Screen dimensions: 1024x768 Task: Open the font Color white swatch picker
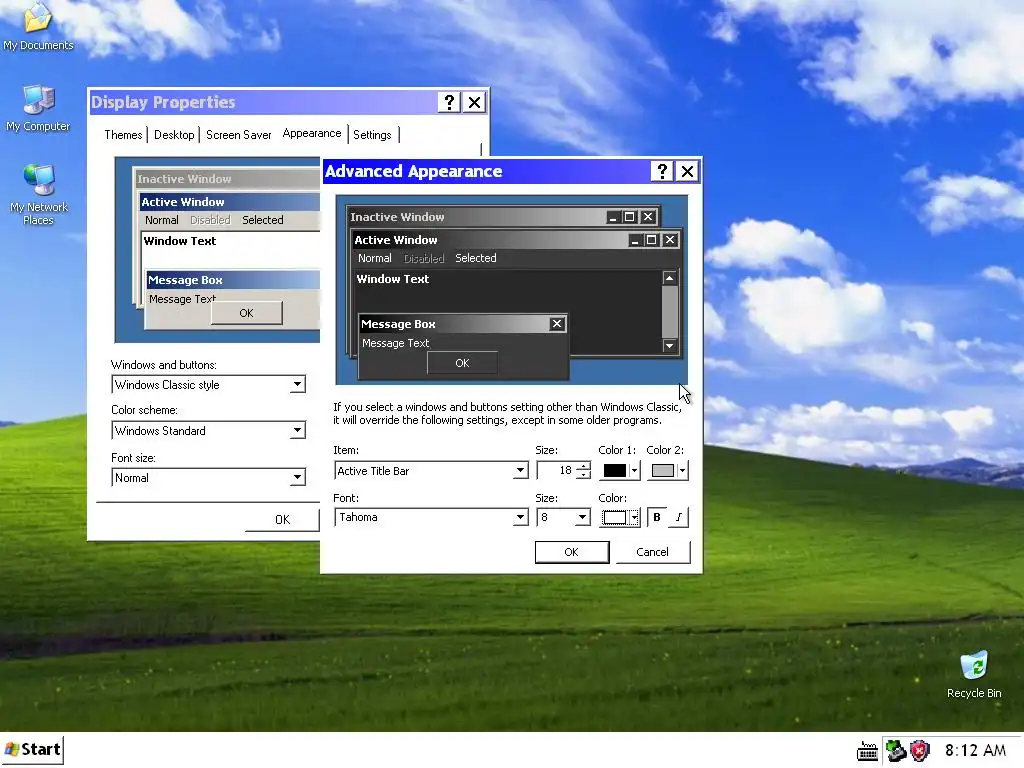pyautogui.click(x=620, y=517)
